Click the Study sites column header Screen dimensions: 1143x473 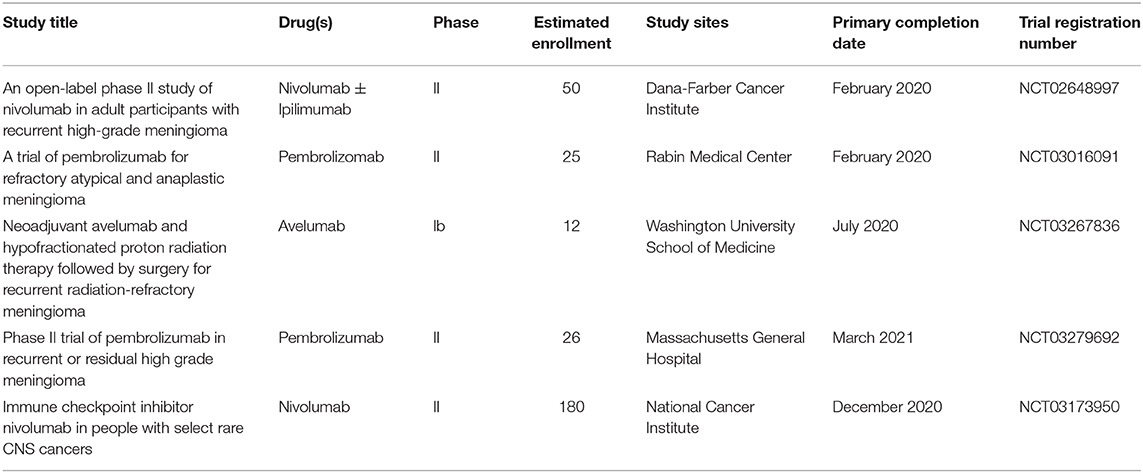687,23
